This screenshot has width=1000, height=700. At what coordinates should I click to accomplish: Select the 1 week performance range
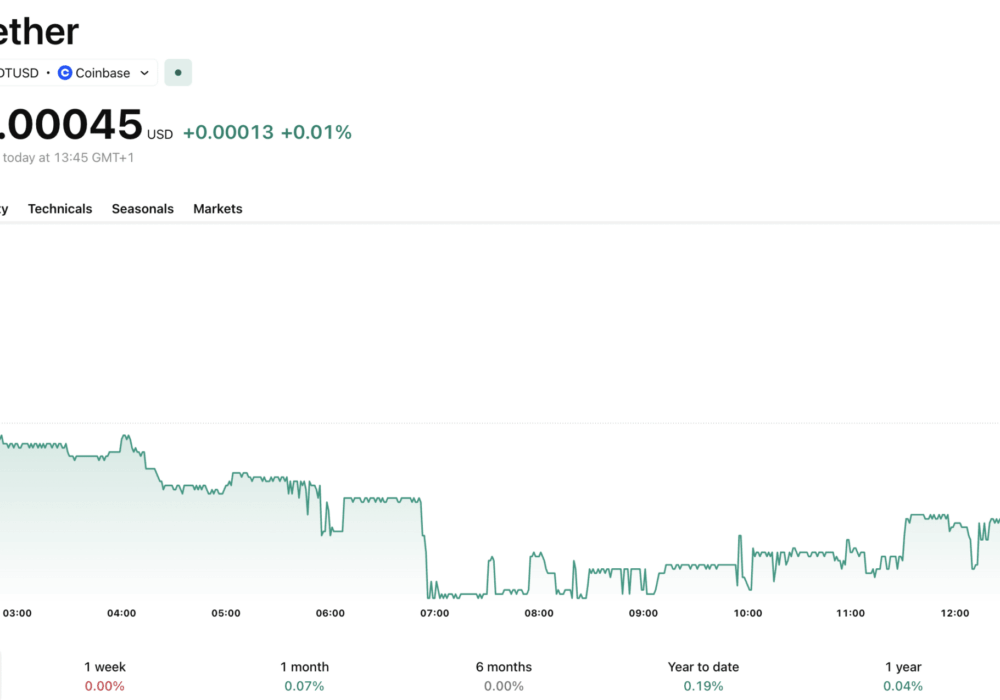click(105, 676)
